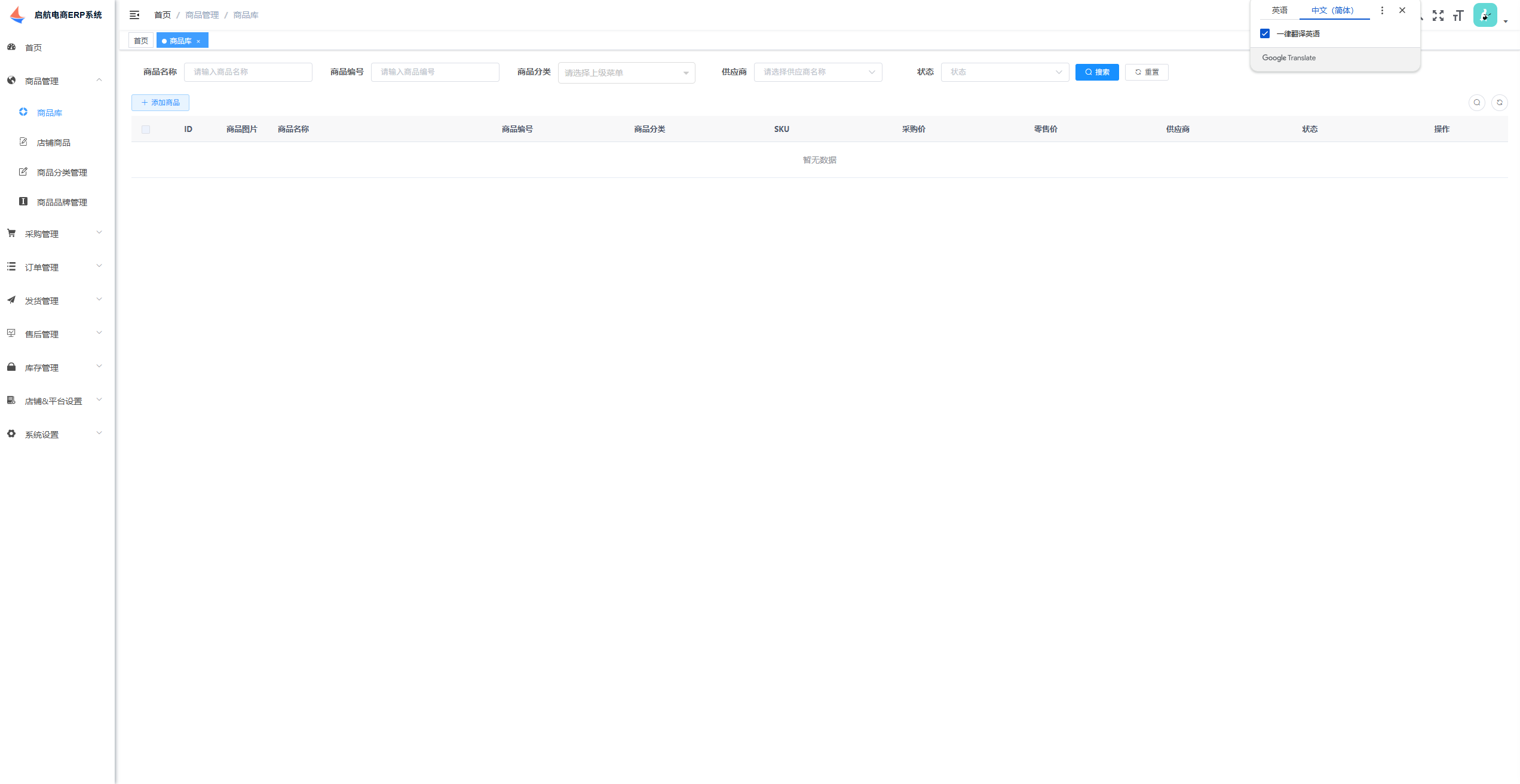Switch to 英语 tab in translate popup
Image resolution: width=1520 pixels, height=784 pixels.
coord(1279,11)
